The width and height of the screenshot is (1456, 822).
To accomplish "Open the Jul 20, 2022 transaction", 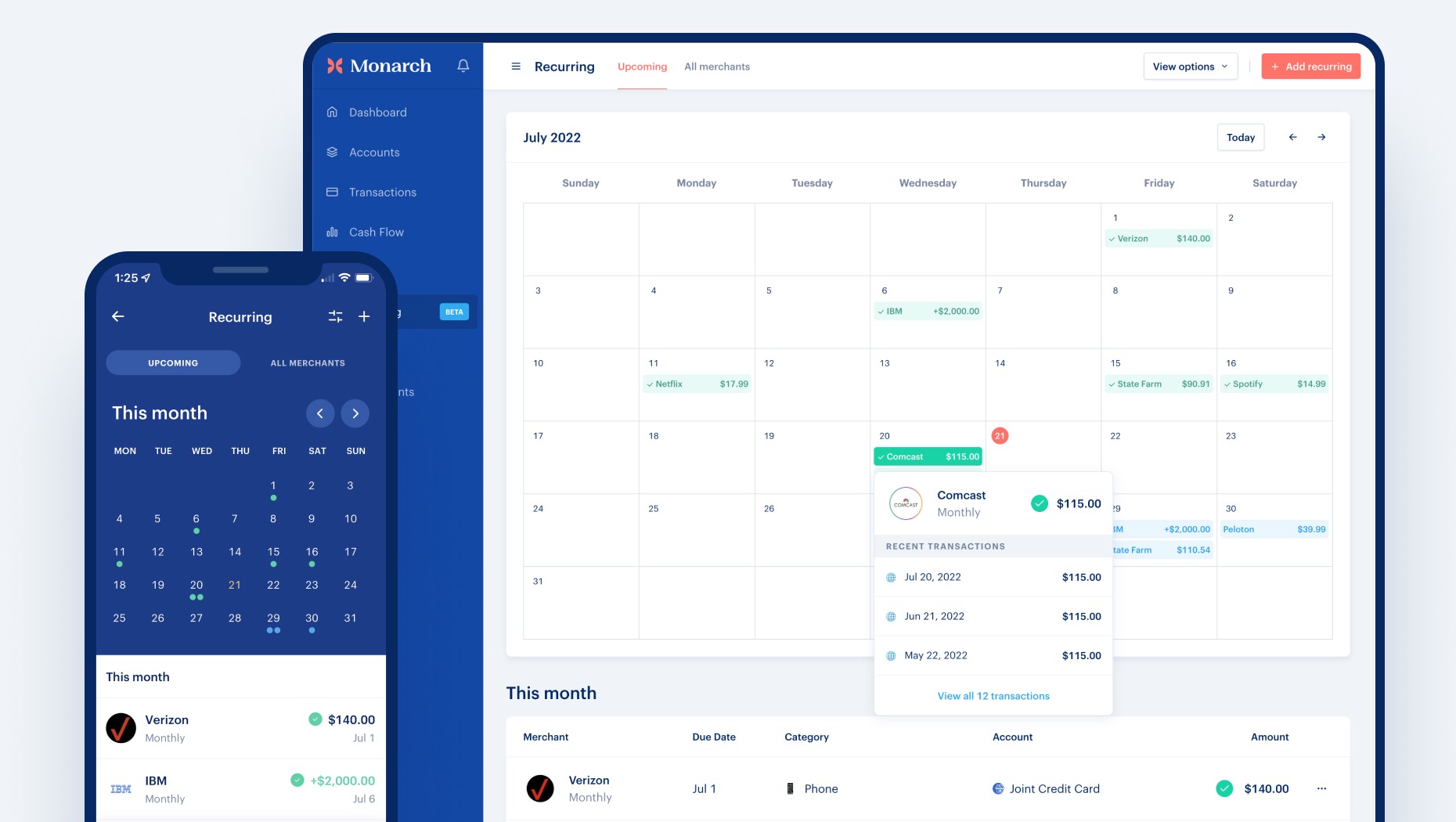I will pyautogui.click(x=993, y=577).
